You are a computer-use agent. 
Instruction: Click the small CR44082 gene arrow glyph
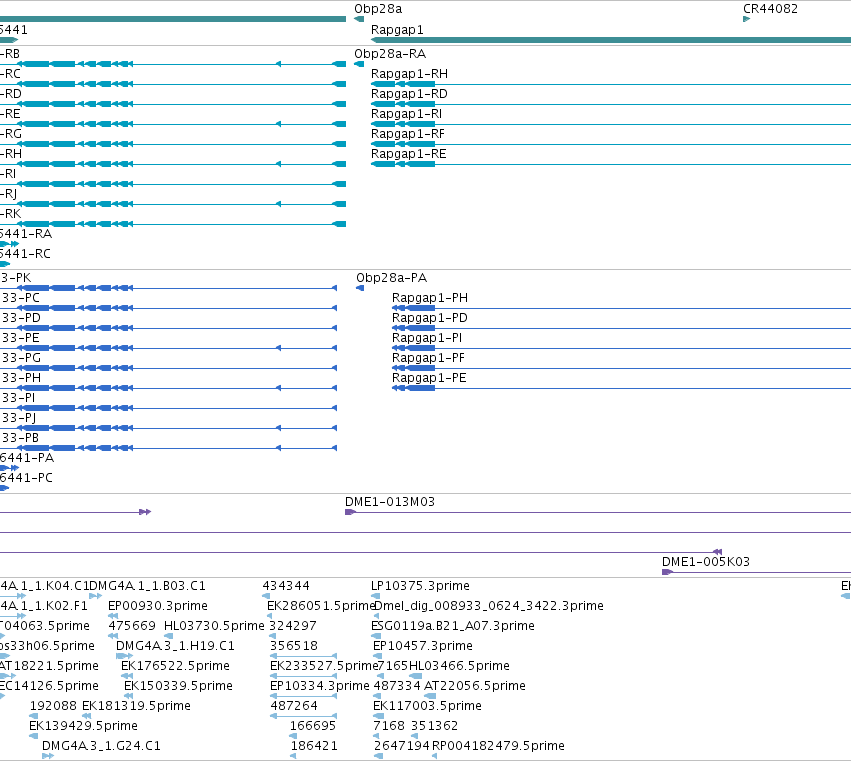746,19
